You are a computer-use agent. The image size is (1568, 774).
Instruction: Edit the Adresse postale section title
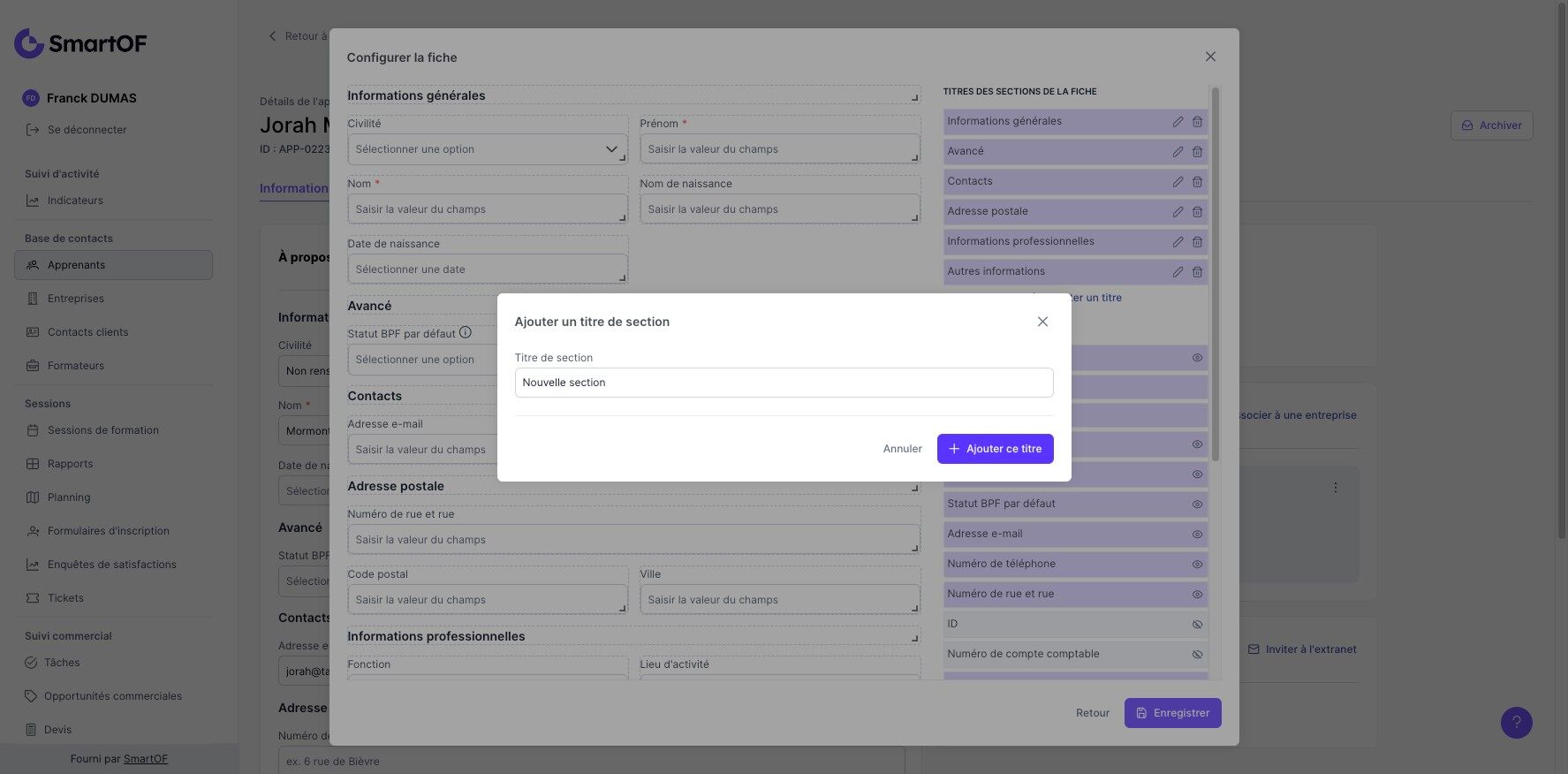[x=1178, y=212]
